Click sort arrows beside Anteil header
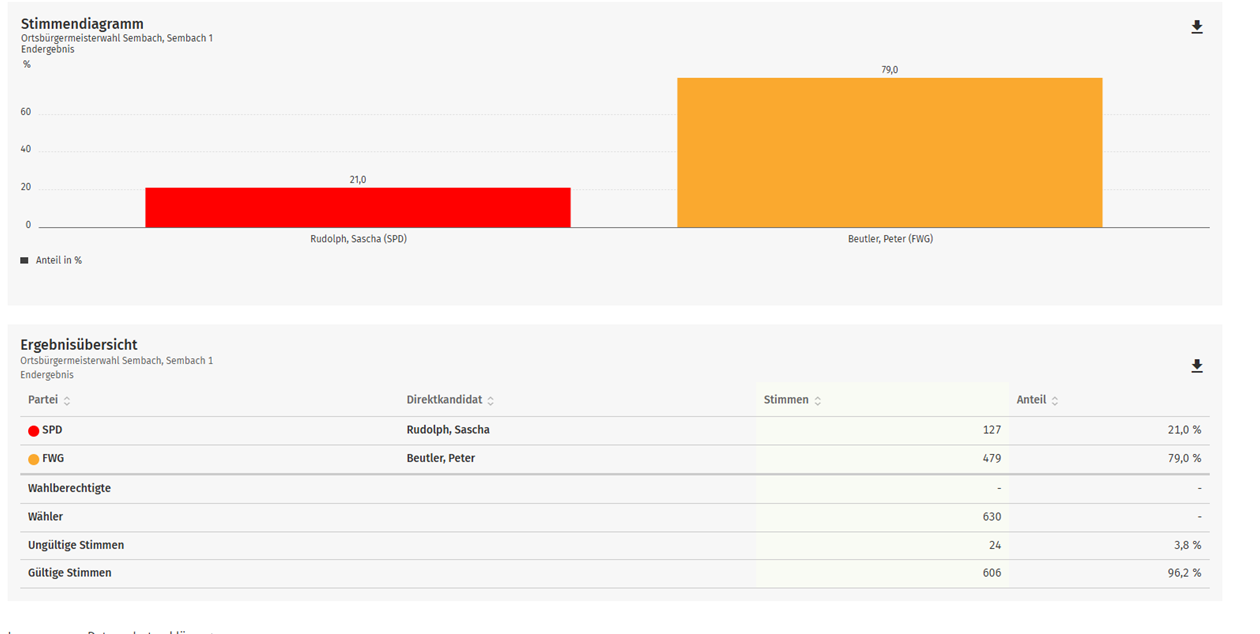 coord(1054,401)
